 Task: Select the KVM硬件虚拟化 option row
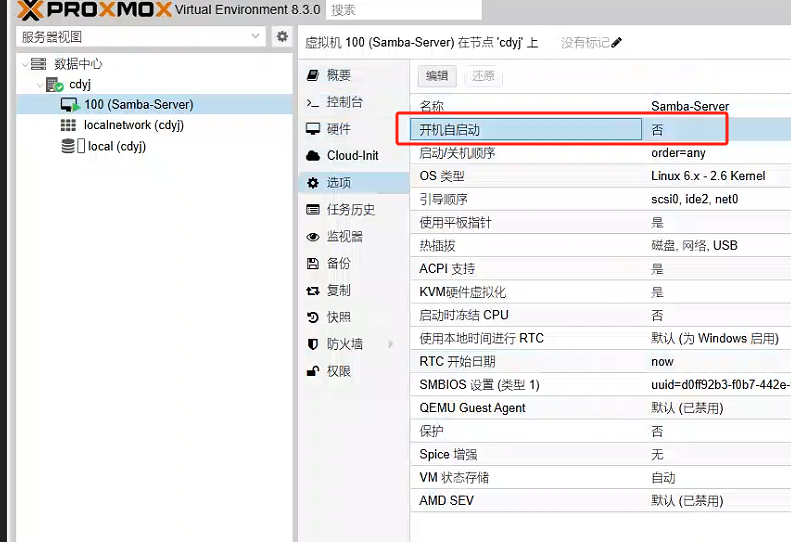(600, 292)
